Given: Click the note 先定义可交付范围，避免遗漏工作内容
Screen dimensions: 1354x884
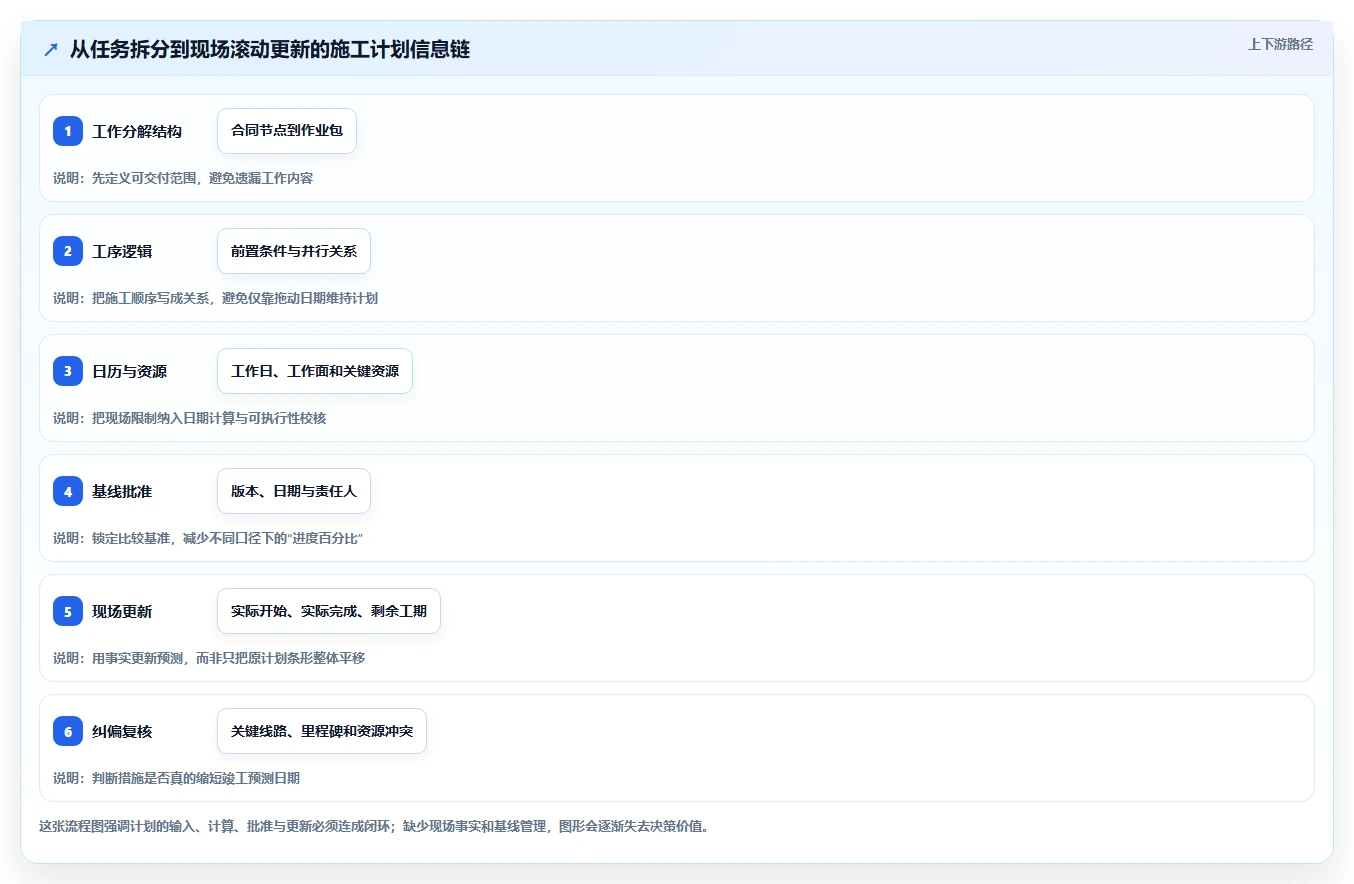Looking at the screenshot, I should click(x=183, y=178).
